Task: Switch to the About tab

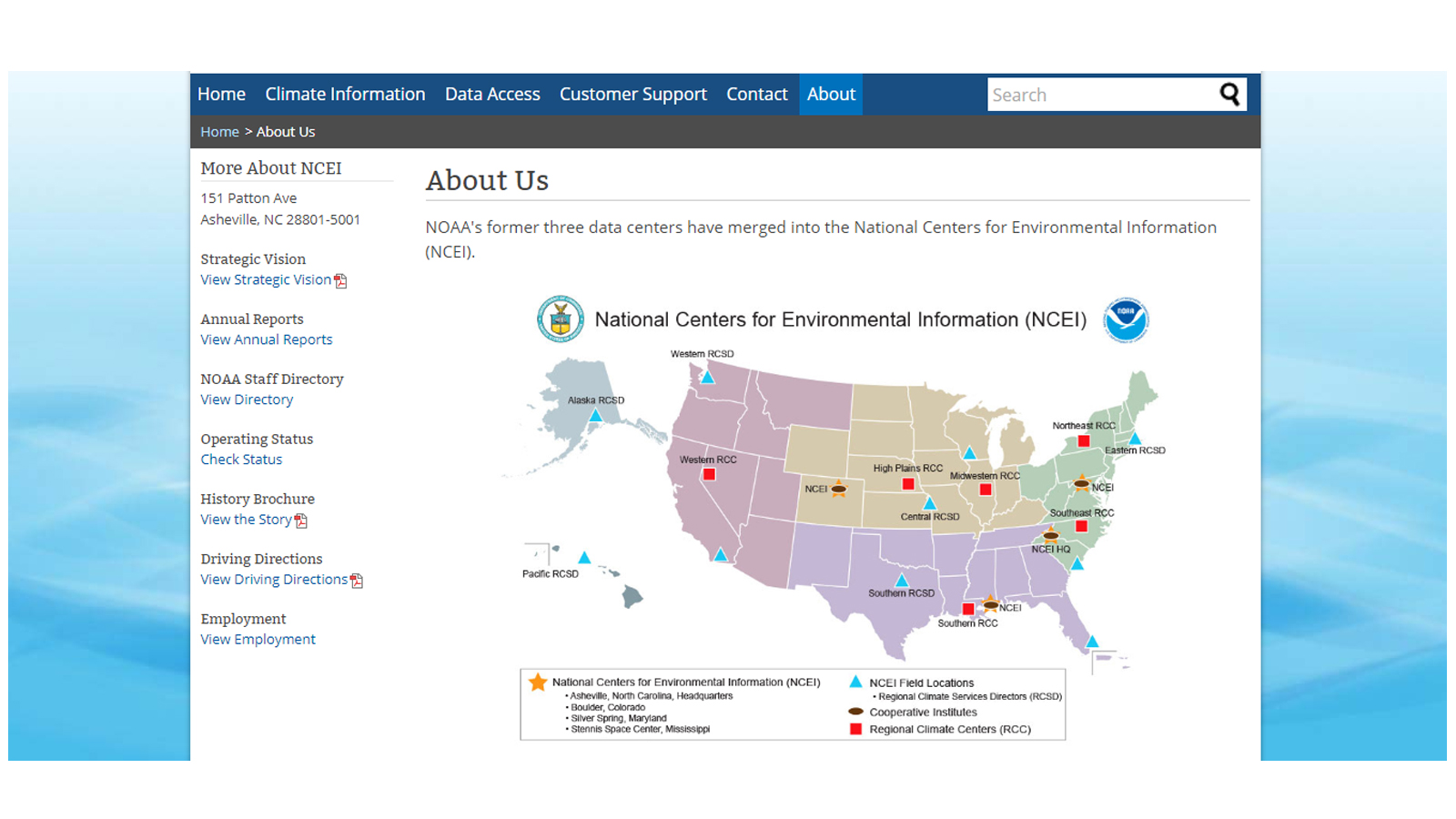Action: coord(830,94)
